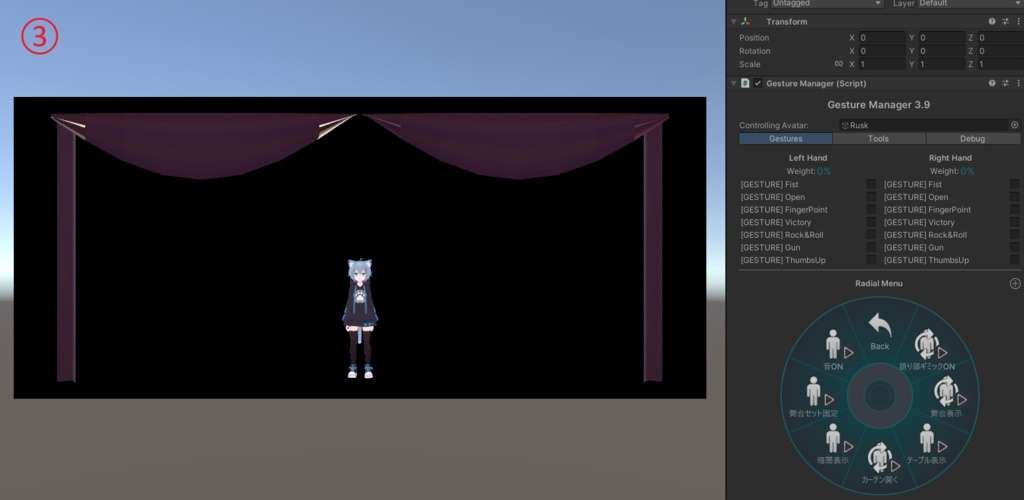Switch to the Debug tab
1024x500 pixels.
[x=972, y=138]
